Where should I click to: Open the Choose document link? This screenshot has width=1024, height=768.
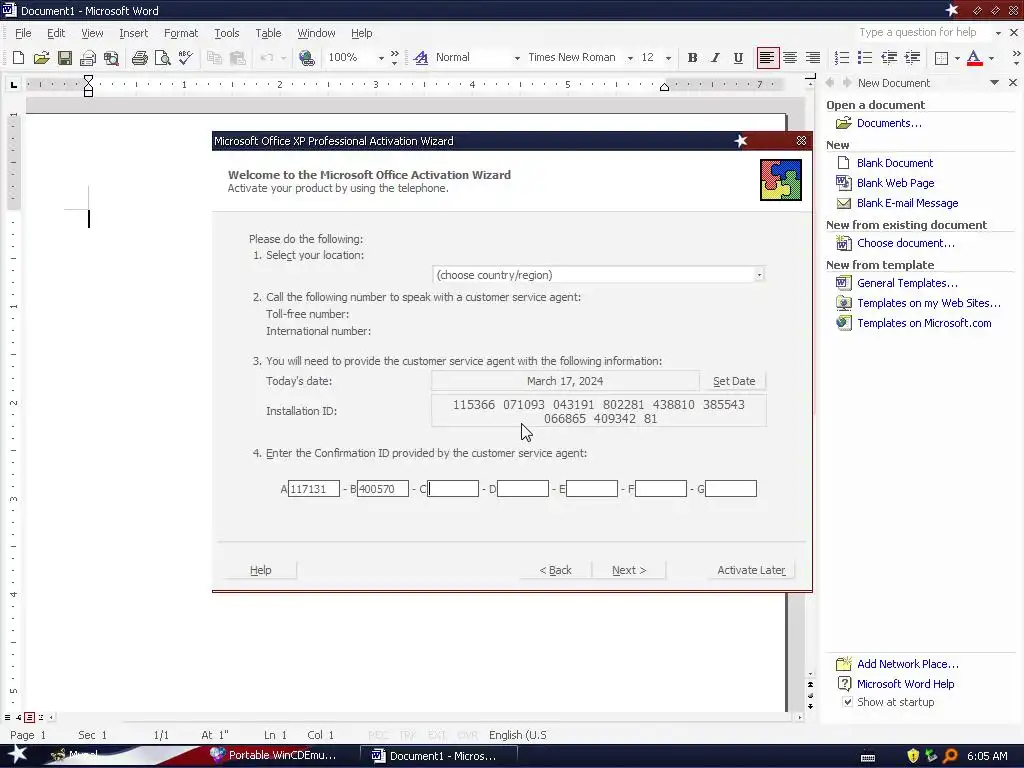click(x=905, y=243)
